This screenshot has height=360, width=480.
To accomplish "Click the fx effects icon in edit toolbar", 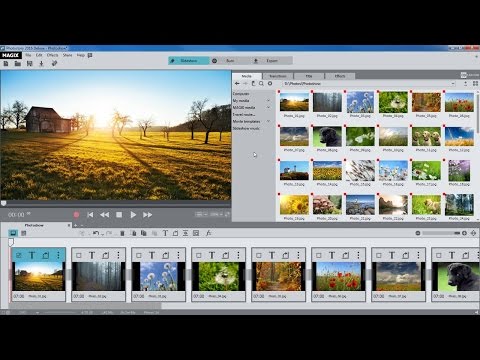I will tap(208, 233).
